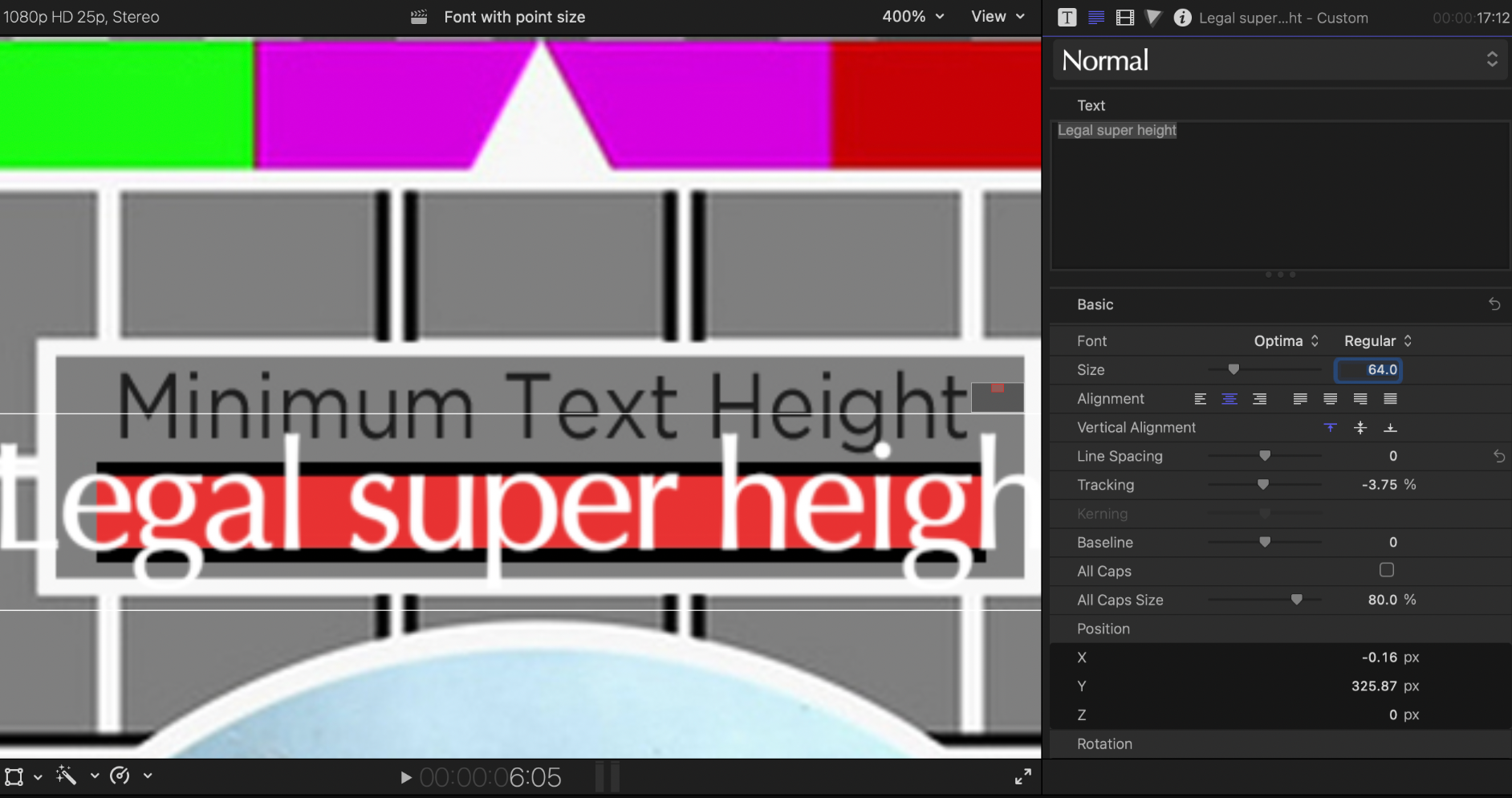Click the All Caps Size value 80.0

point(1383,600)
